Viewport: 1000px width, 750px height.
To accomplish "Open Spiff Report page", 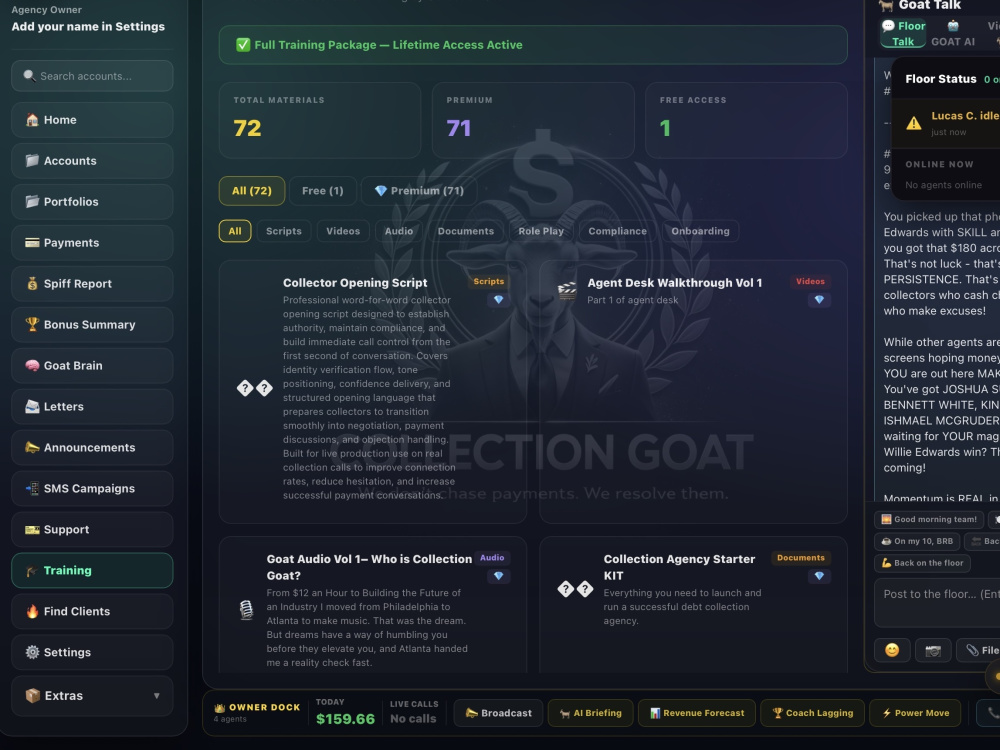I will 92,284.
